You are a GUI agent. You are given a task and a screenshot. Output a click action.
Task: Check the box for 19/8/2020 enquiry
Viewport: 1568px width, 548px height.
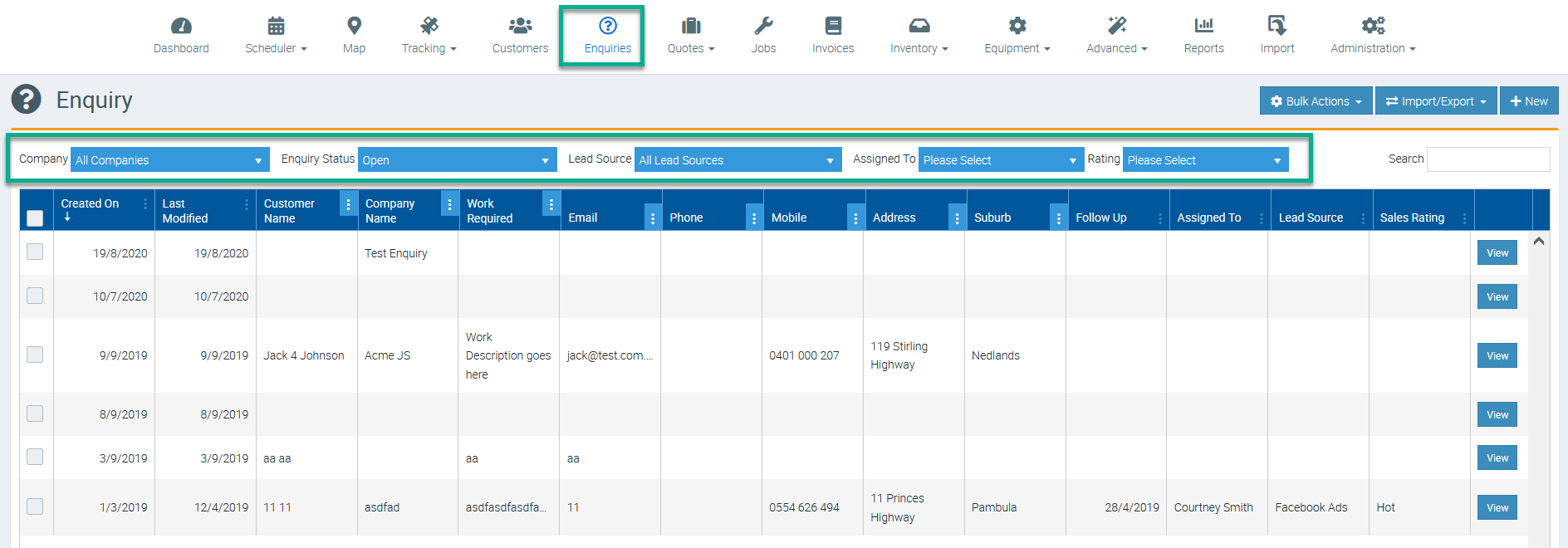click(35, 252)
